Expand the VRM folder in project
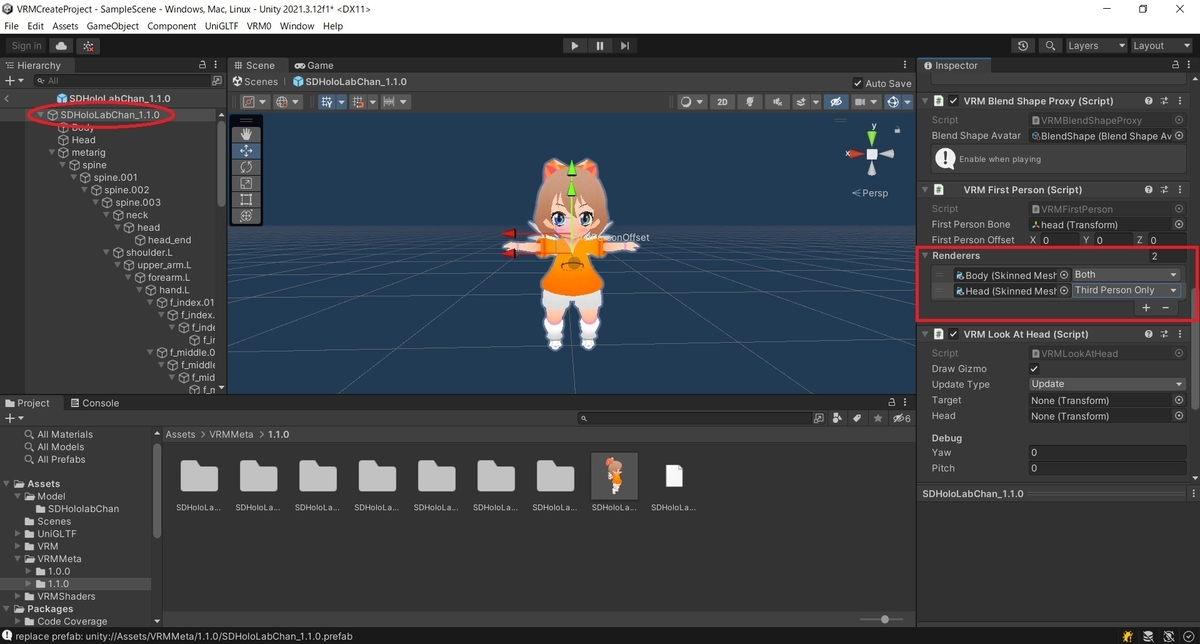1200x644 pixels. tap(18, 547)
